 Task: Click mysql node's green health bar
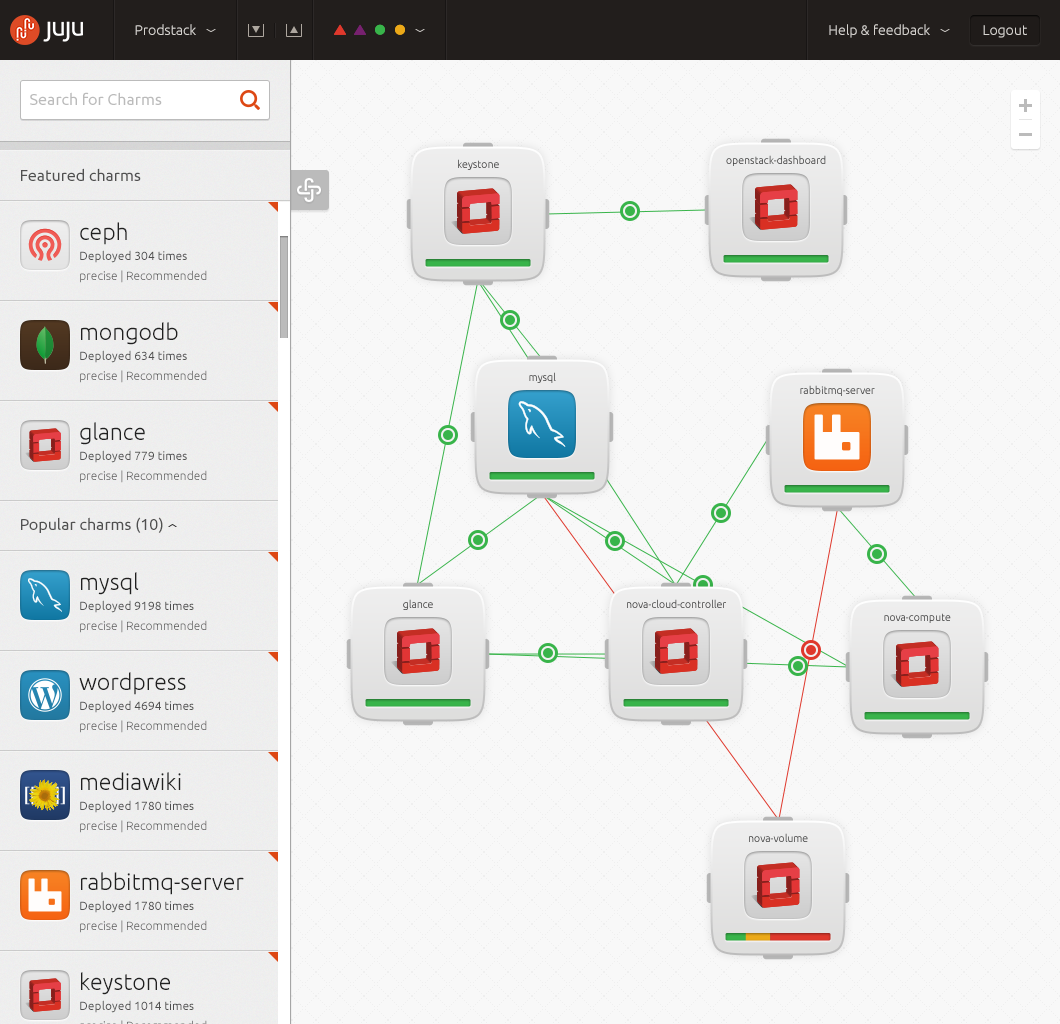pyautogui.click(x=541, y=476)
